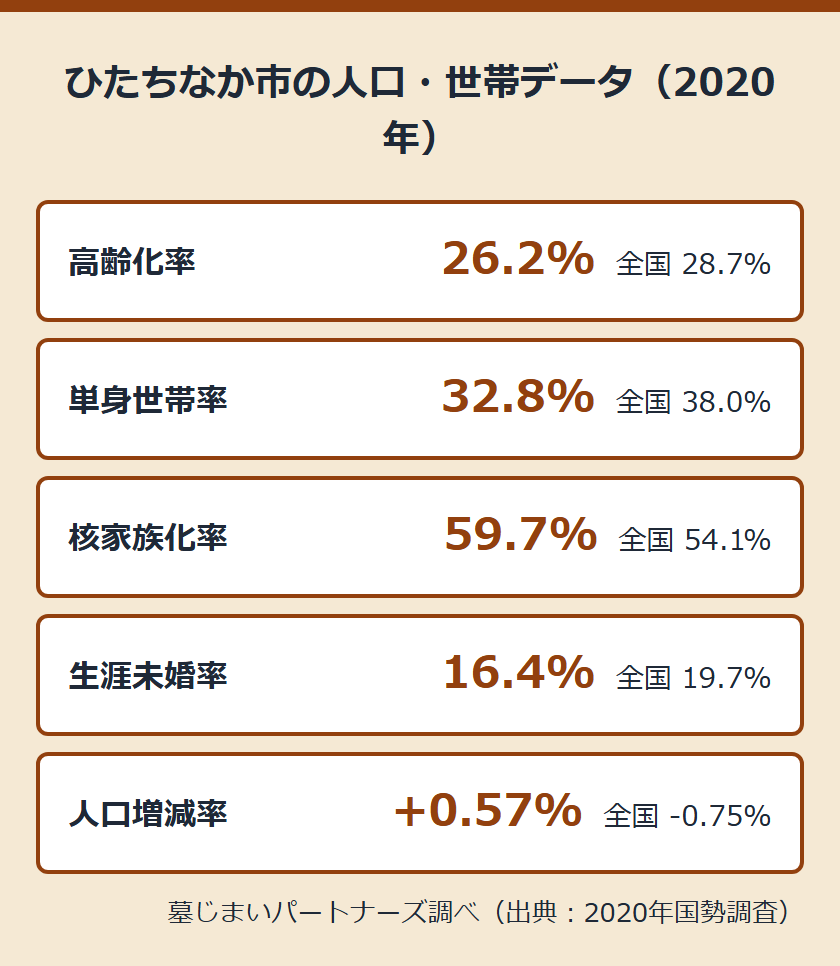
Task: Click the 全国 28.7% comparison text
Action: pos(693,264)
